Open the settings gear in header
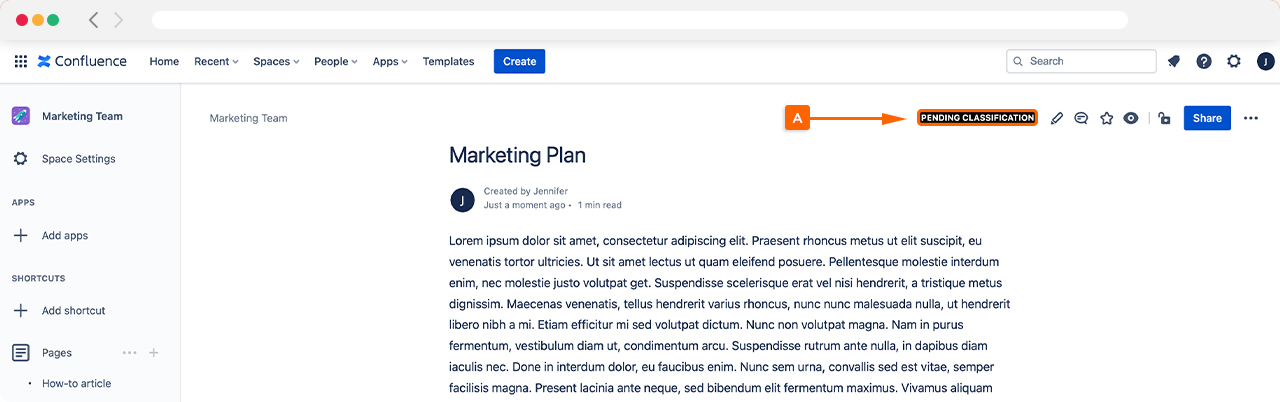 click(x=1234, y=61)
